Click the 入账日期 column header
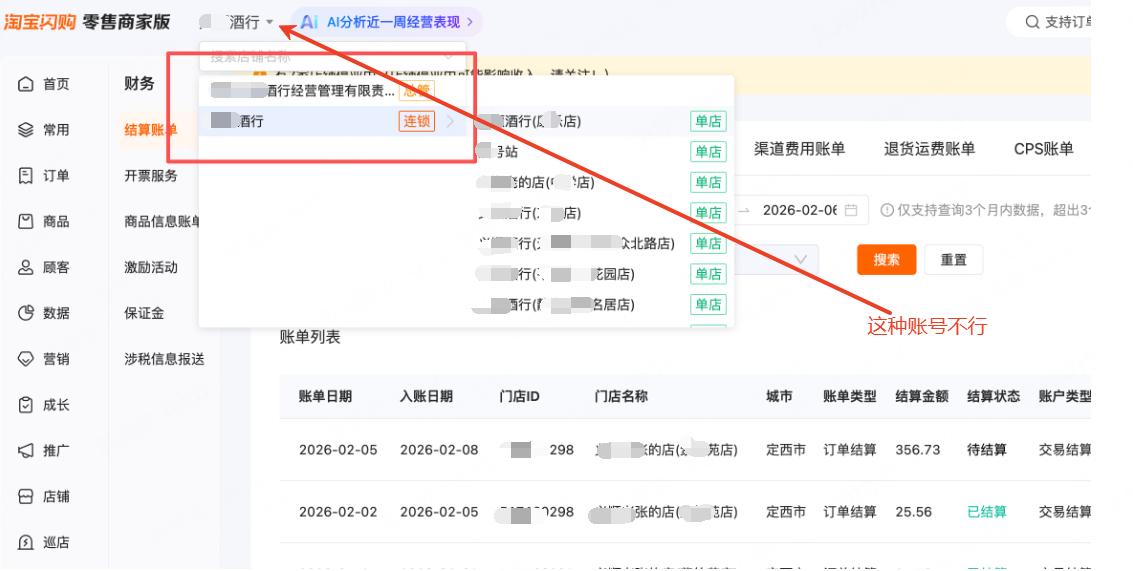Screen dimensions: 1133x571 (426, 396)
